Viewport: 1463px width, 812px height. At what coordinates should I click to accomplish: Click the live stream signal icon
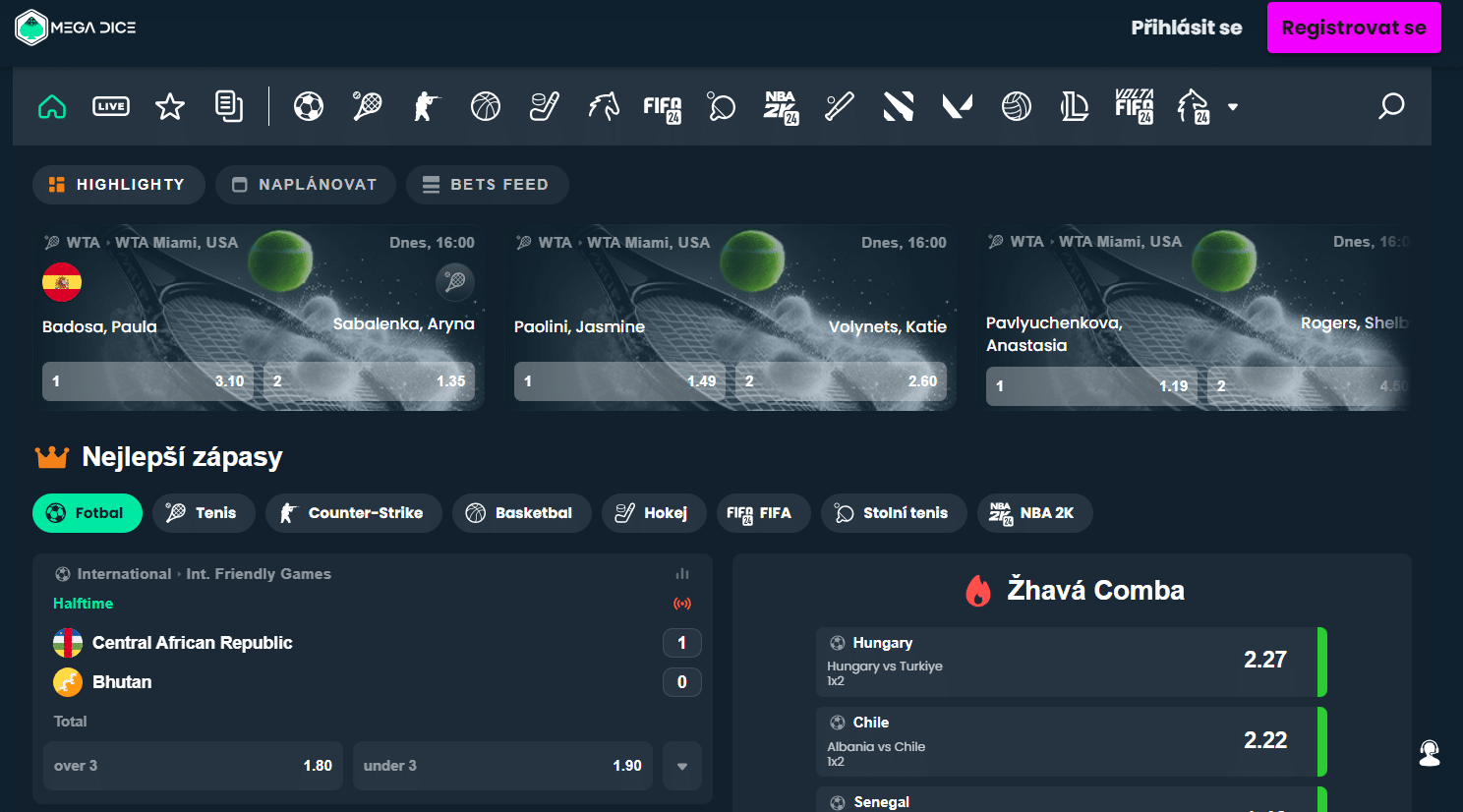[682, 604]
